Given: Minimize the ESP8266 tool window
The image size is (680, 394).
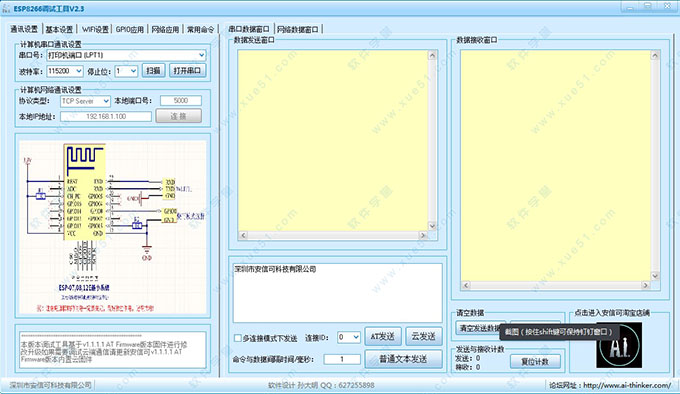Looking at the screenshot, I should (x=630, y=7).
